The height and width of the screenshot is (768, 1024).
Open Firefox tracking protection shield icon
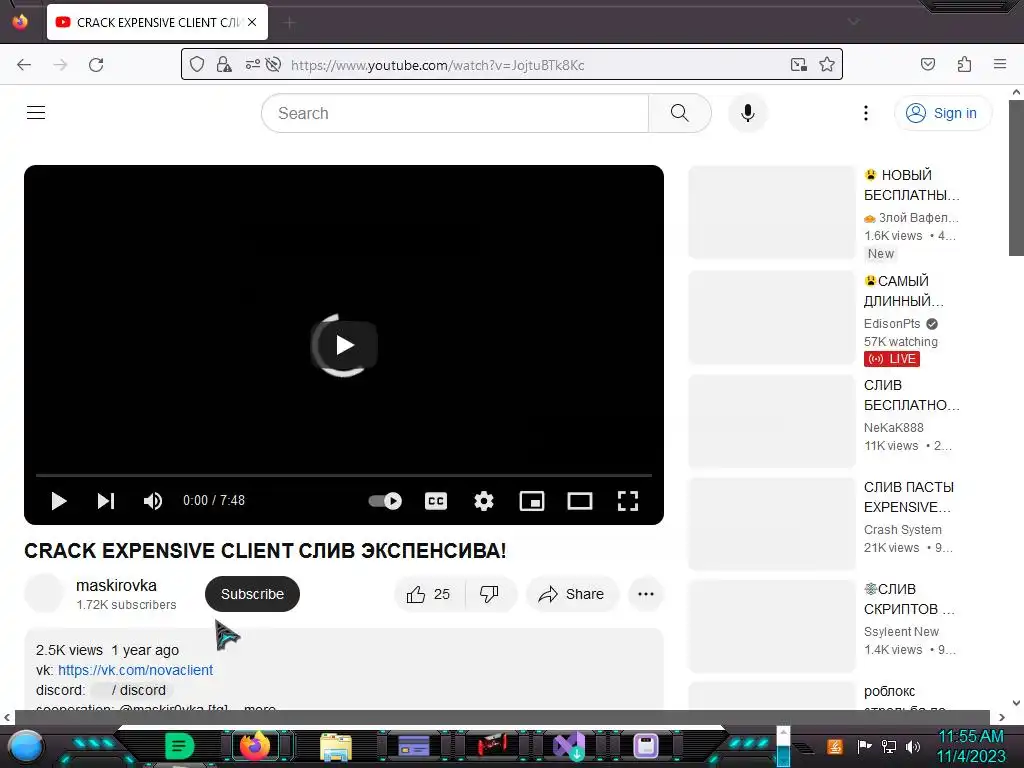point(197,64)
